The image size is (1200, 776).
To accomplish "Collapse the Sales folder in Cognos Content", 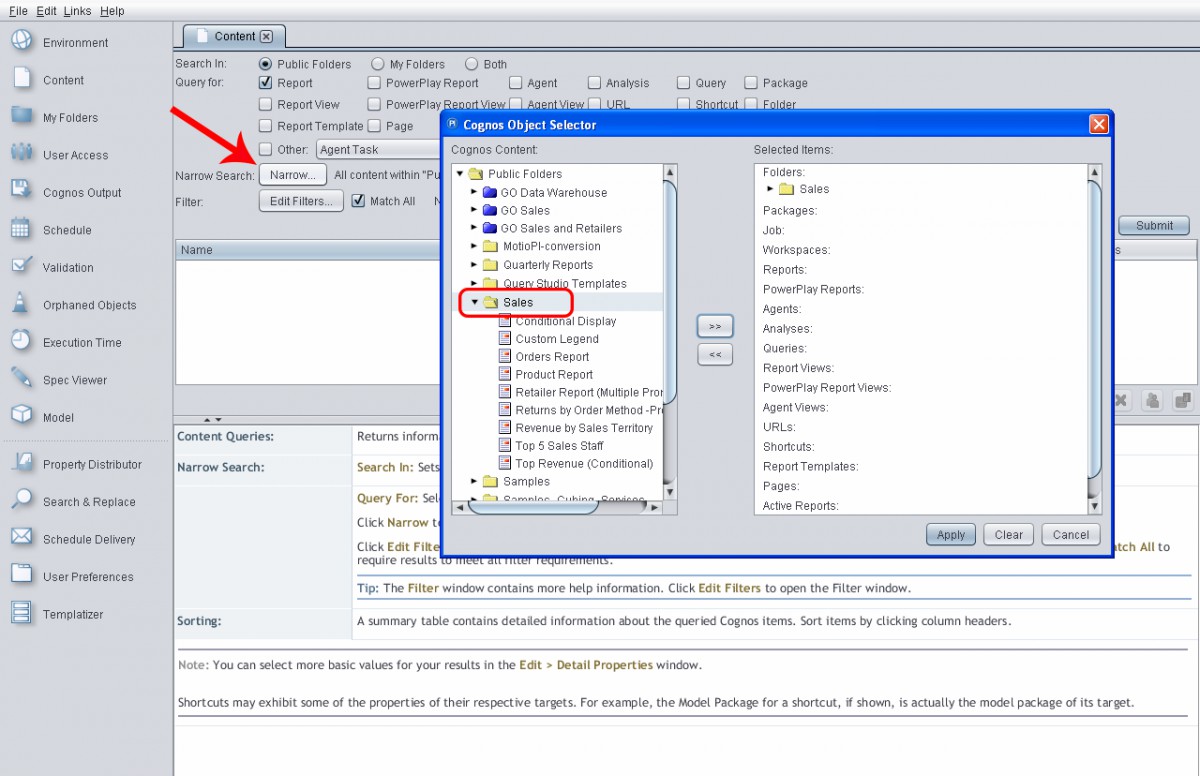I will pyautogui.click(x=474, y=302).
